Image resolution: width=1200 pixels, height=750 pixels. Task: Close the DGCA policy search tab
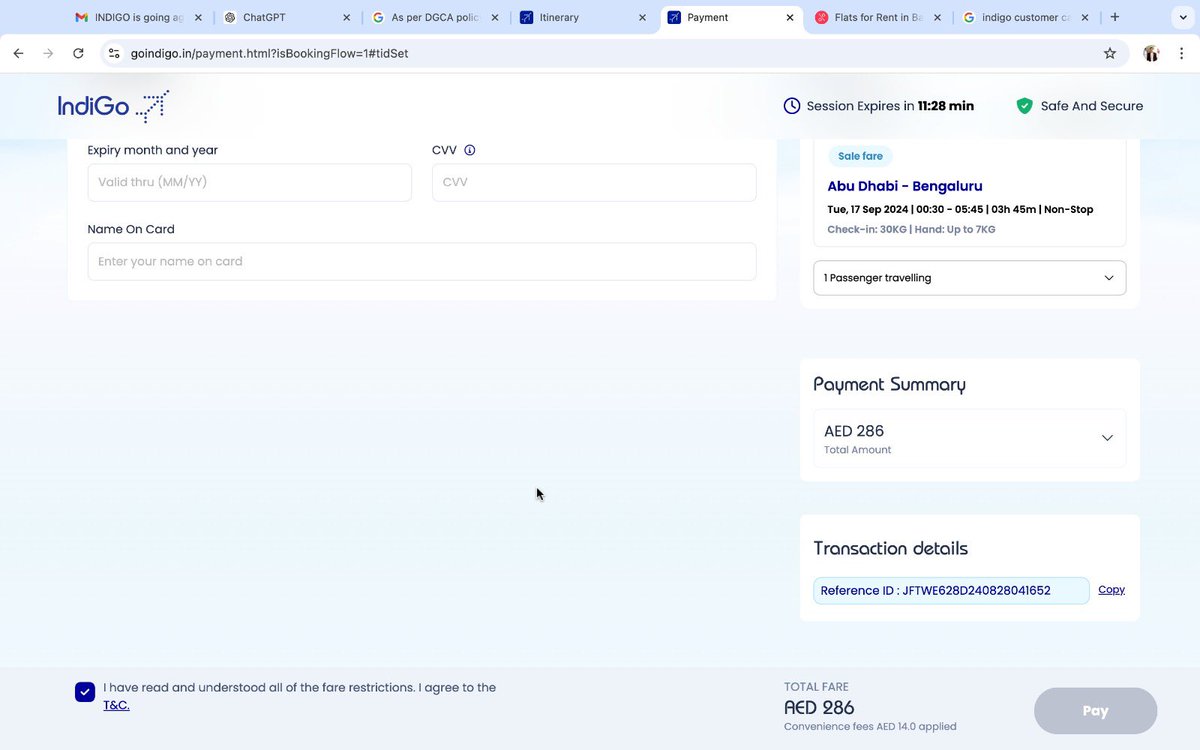pyautogui.click(x=494, y=17)
